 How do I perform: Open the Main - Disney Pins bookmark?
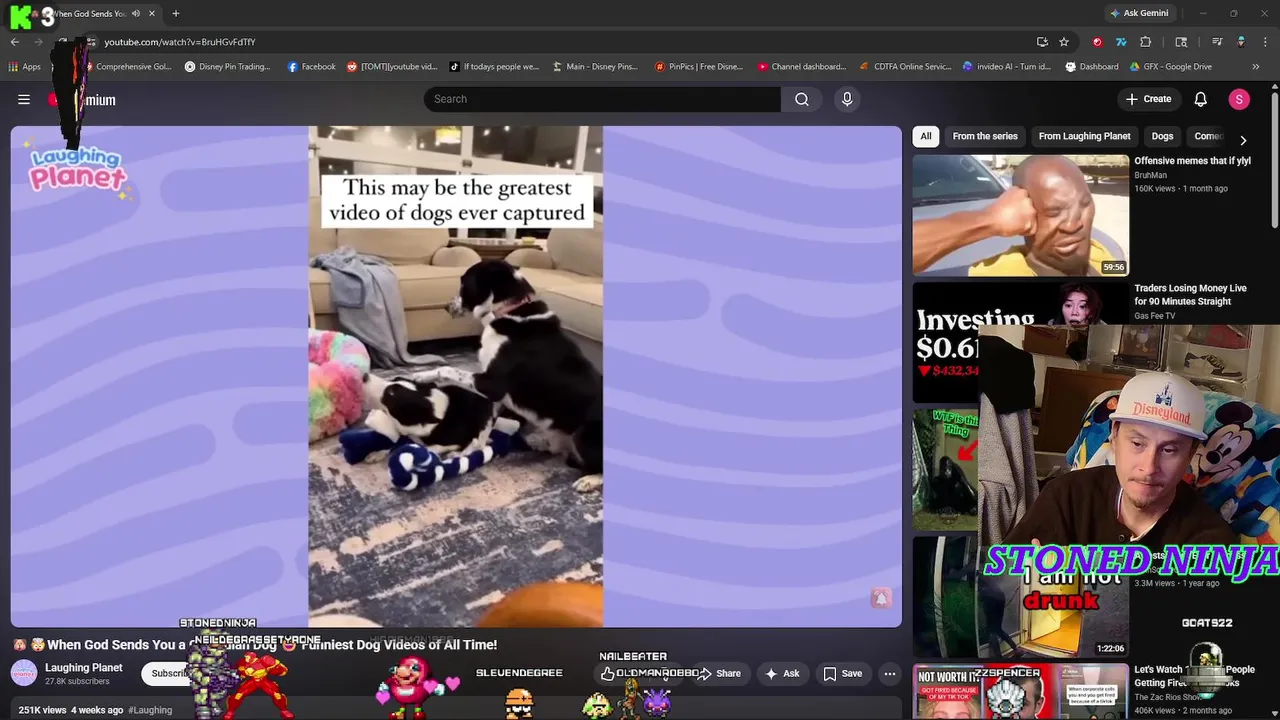point(595,67)
